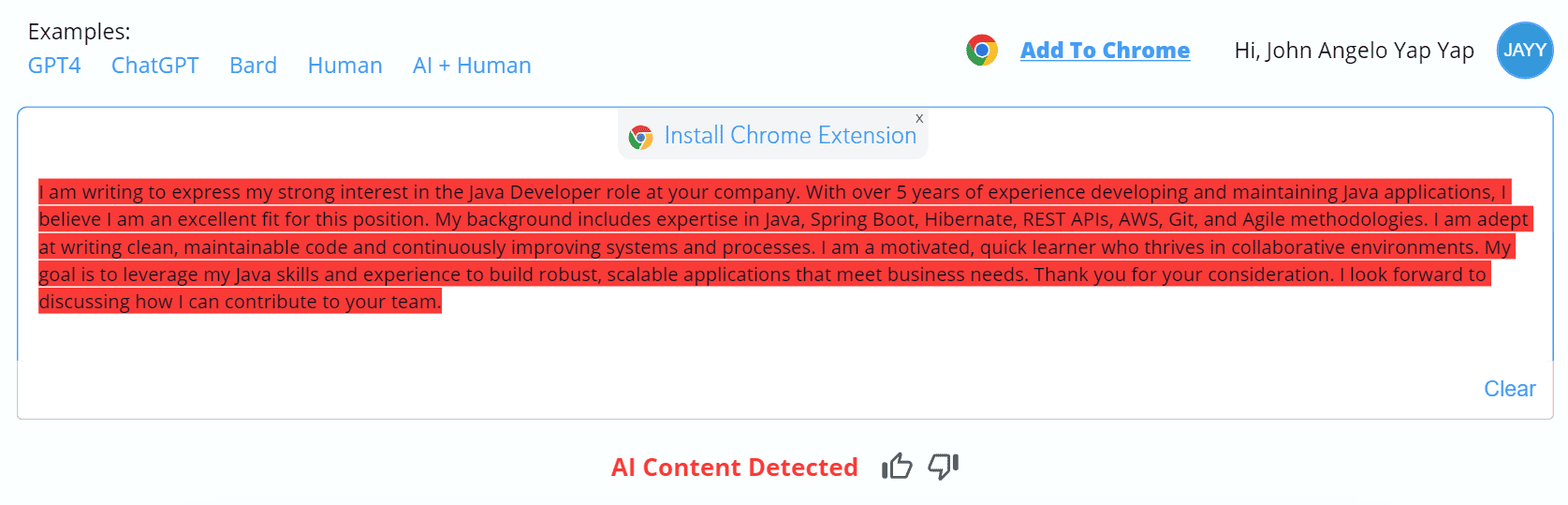This screenshot has height=505, width=1568.
Task: Open the Add To Chrome link
Action: click(x=1105, y=51)
